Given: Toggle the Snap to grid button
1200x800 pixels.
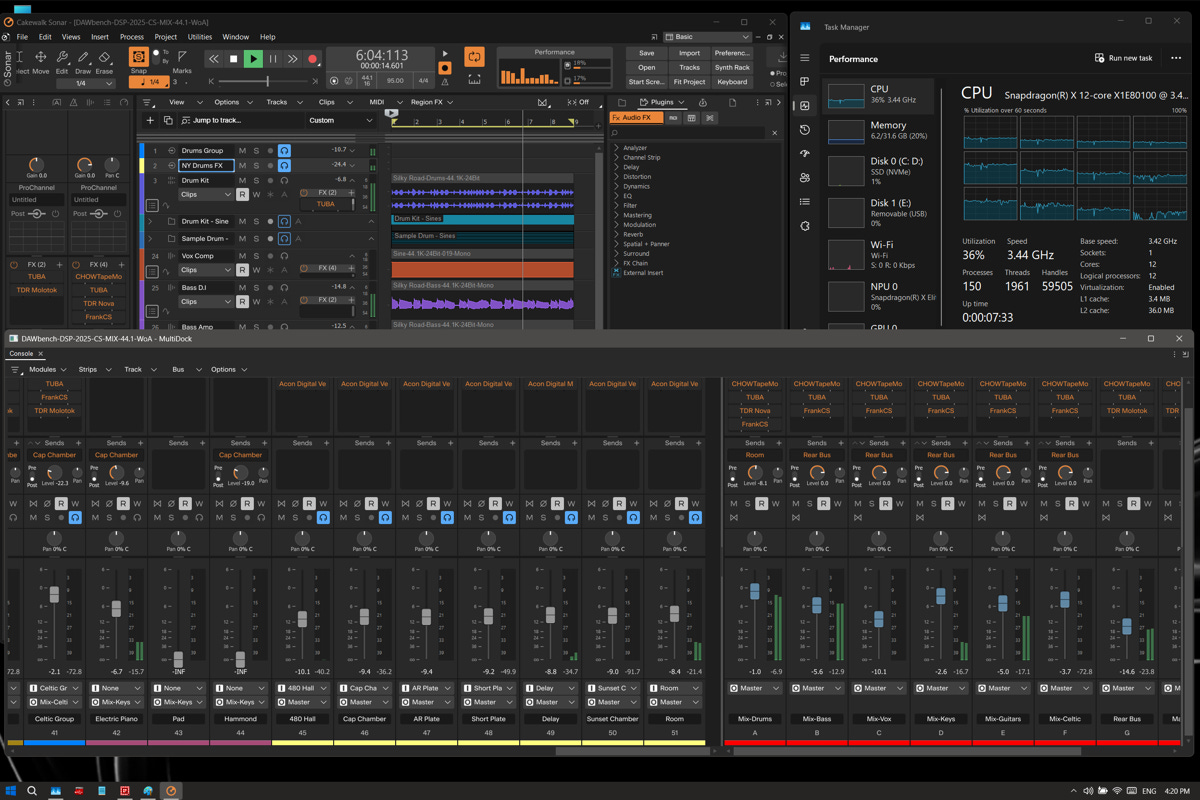Looking at the screenshot, I should click(x=139, y=59).
